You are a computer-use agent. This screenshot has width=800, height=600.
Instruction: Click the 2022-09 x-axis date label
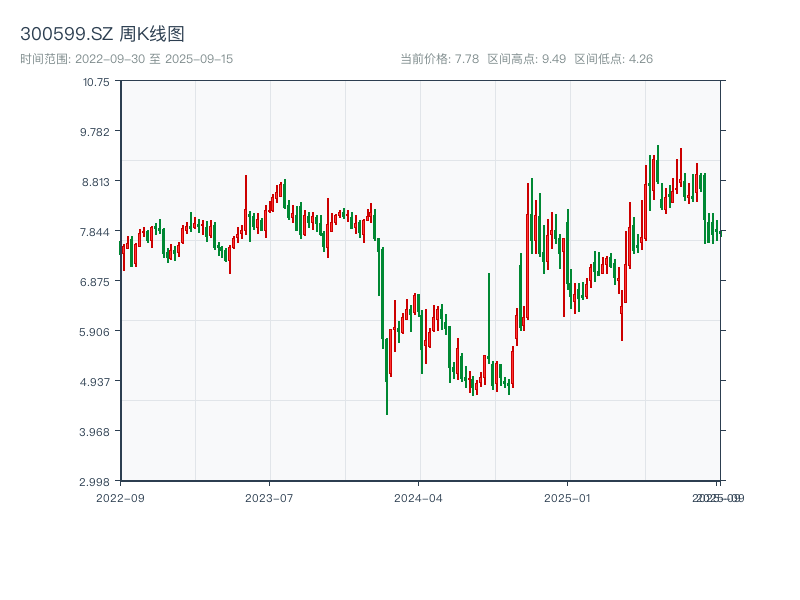tap(120, 497)
